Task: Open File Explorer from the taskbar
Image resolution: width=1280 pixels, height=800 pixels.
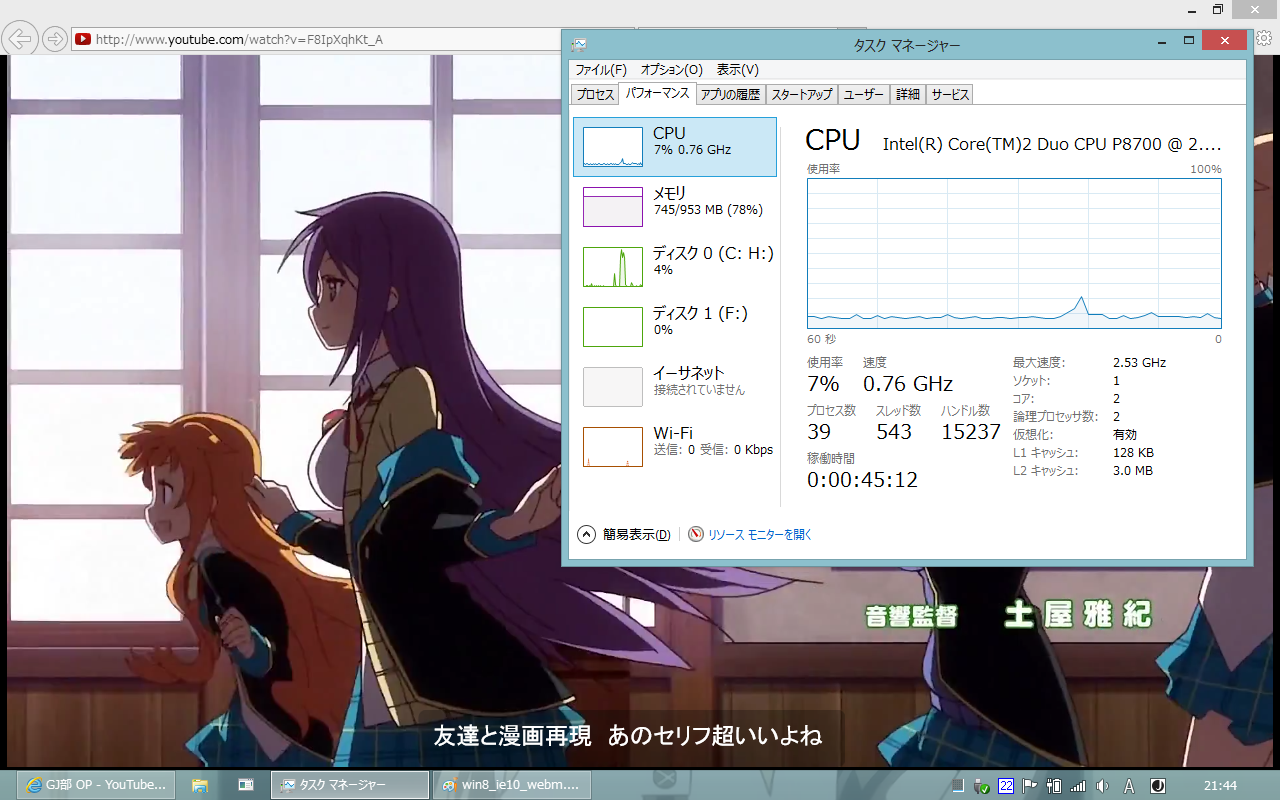Action: pyautogui.click(x=200, y=785)
